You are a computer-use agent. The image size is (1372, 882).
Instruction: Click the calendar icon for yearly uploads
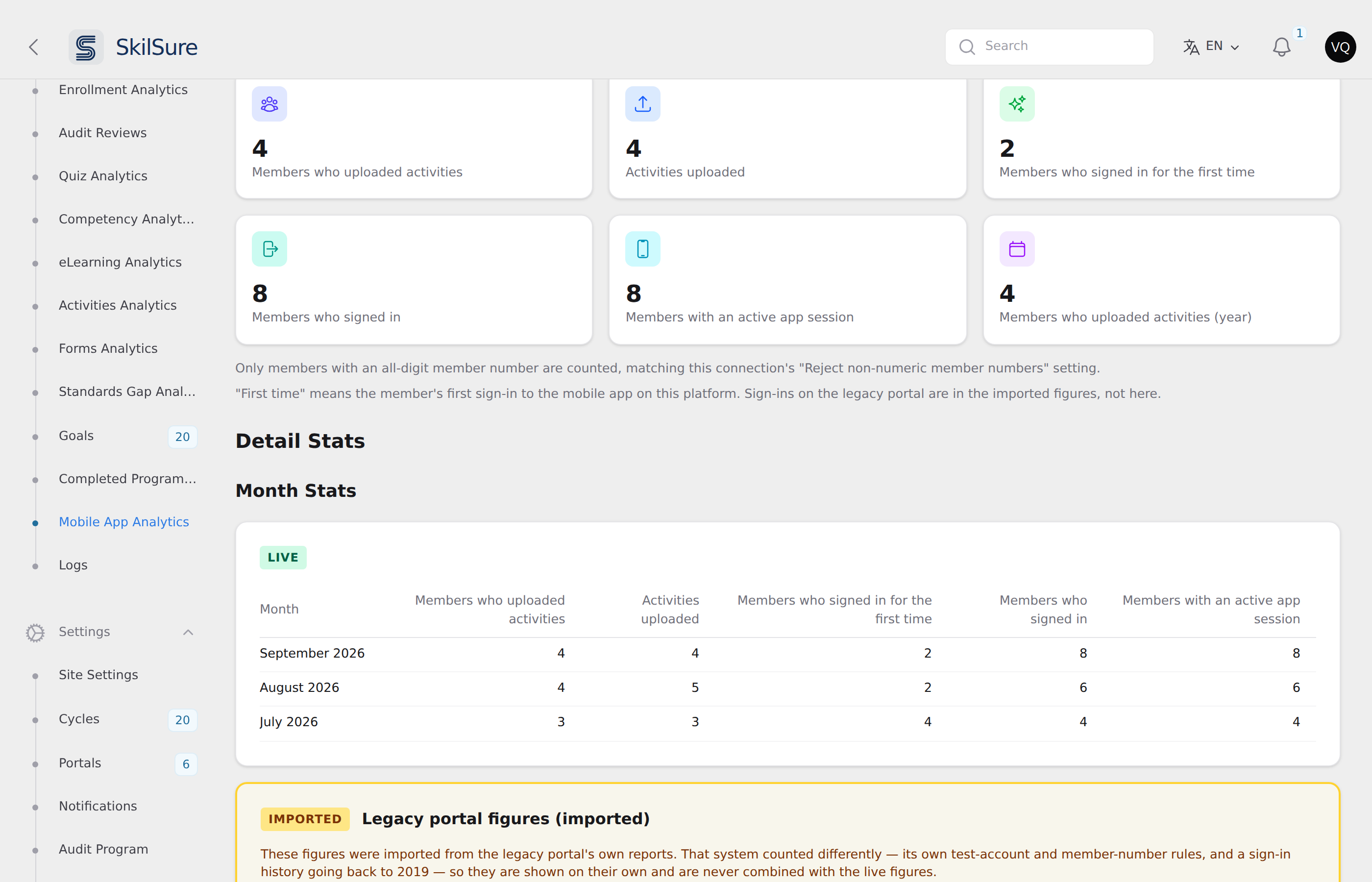pos(1017,248)
